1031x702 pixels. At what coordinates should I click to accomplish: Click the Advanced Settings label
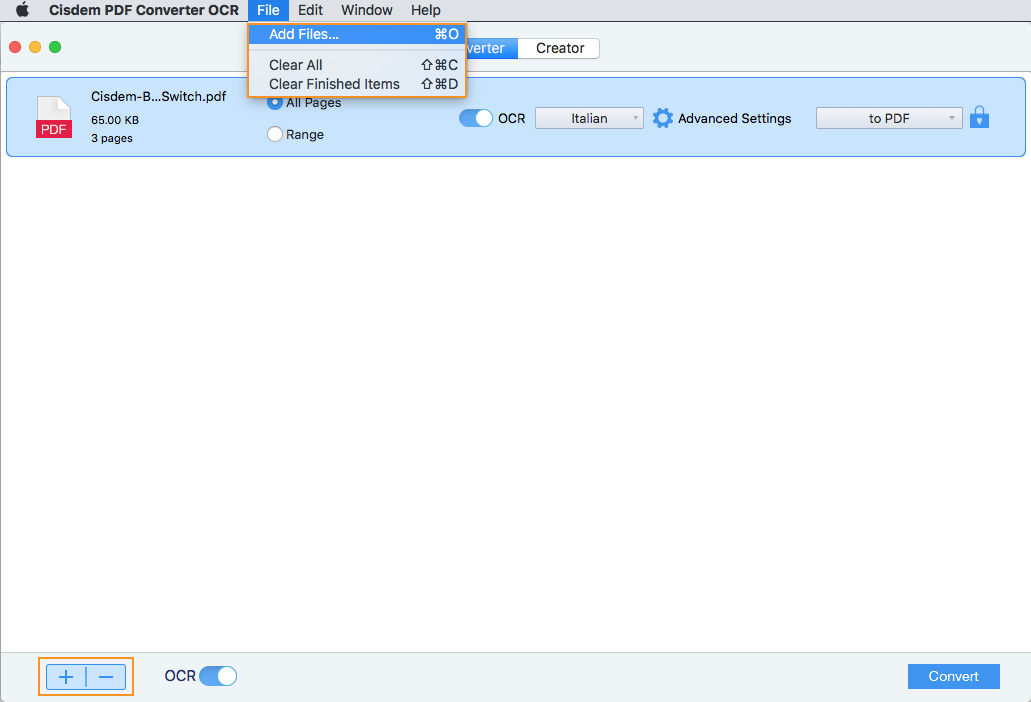click(x=734, y=118)
